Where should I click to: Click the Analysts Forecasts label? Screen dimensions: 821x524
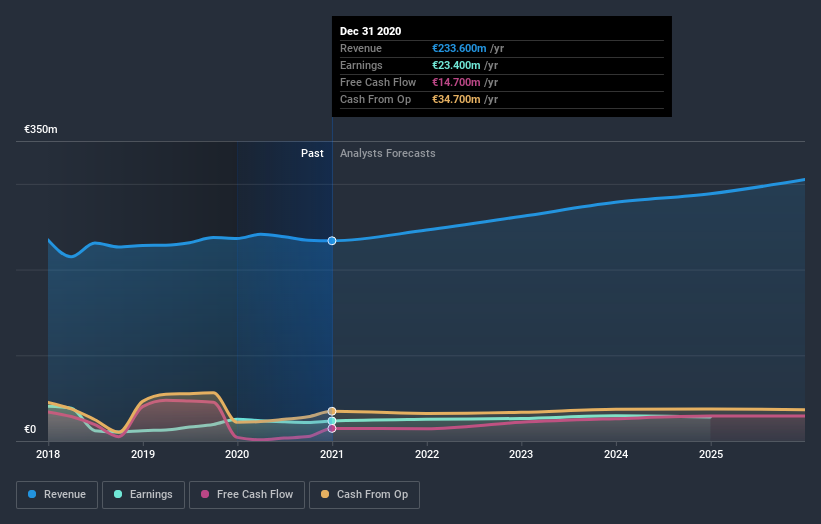387,153
